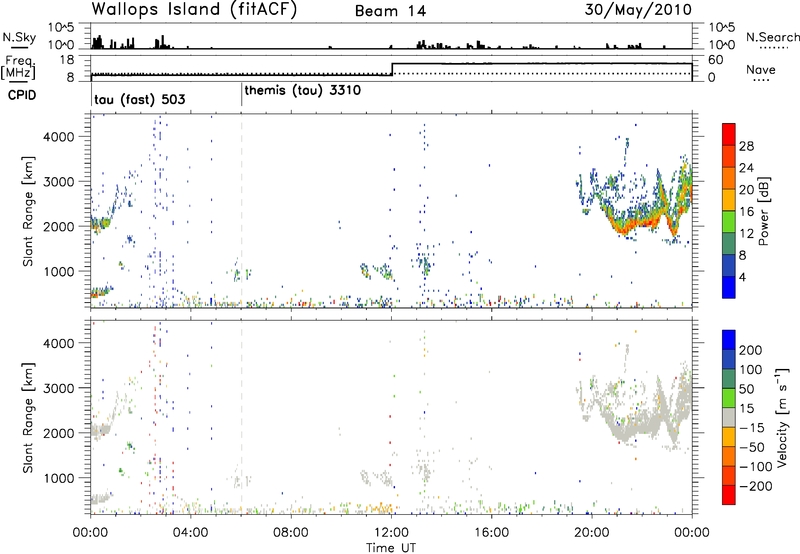Click the 'Time UT' axis title

point(391,548)
